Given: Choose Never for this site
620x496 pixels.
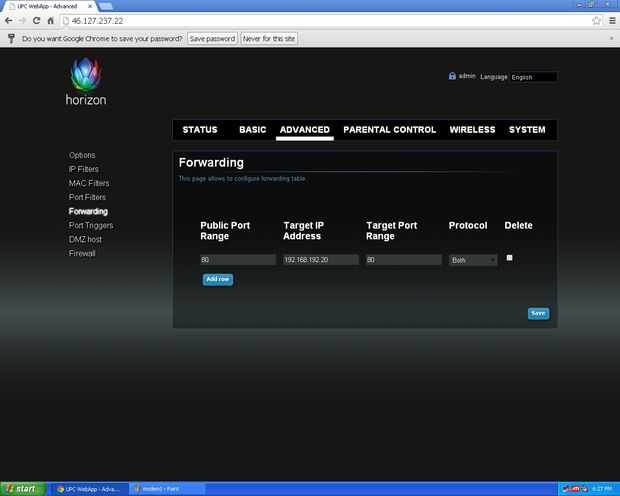Looking at the screenshot, I should pos(269,38).
